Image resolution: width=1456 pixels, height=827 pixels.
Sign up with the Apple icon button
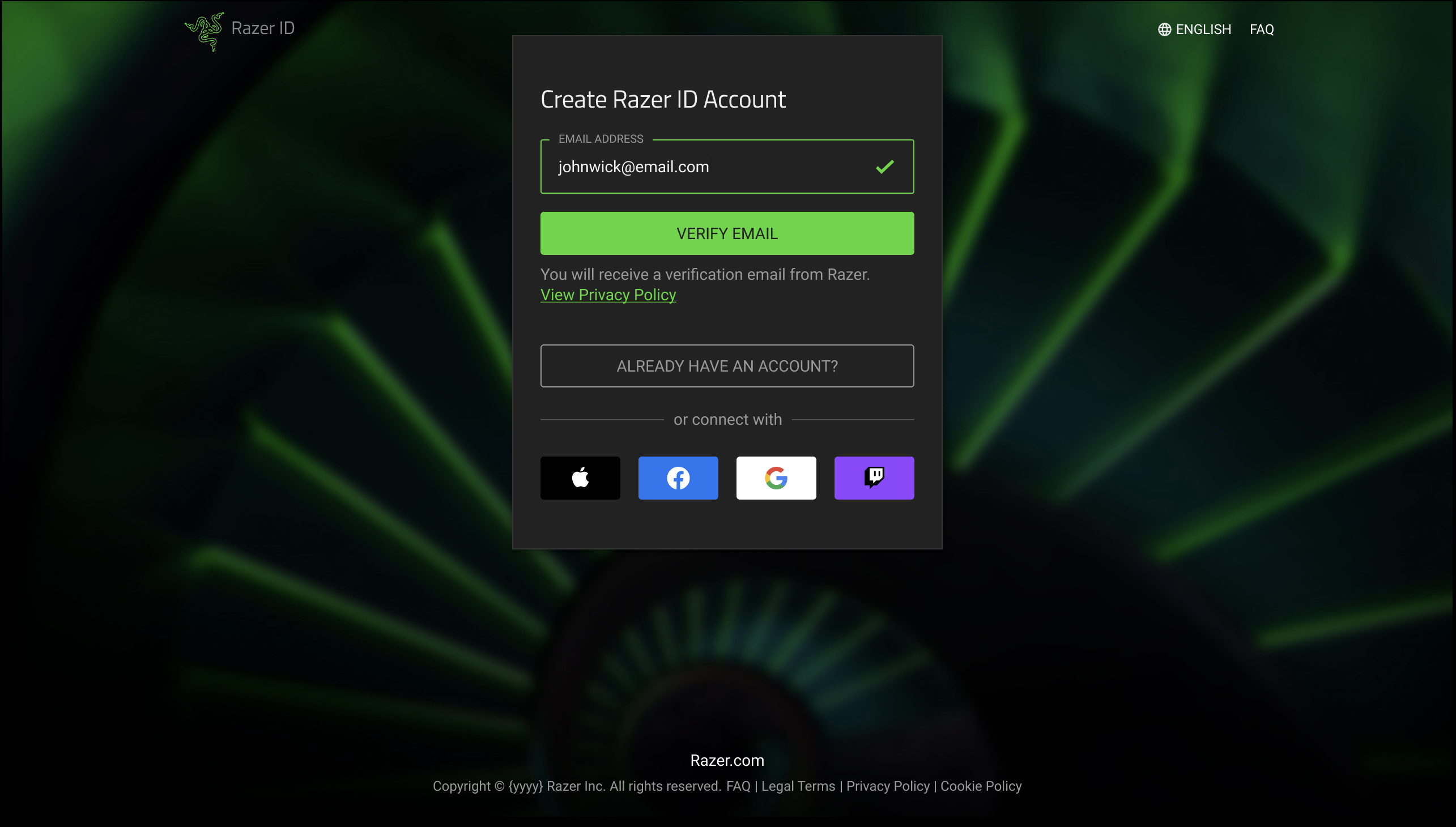[580, 478]
